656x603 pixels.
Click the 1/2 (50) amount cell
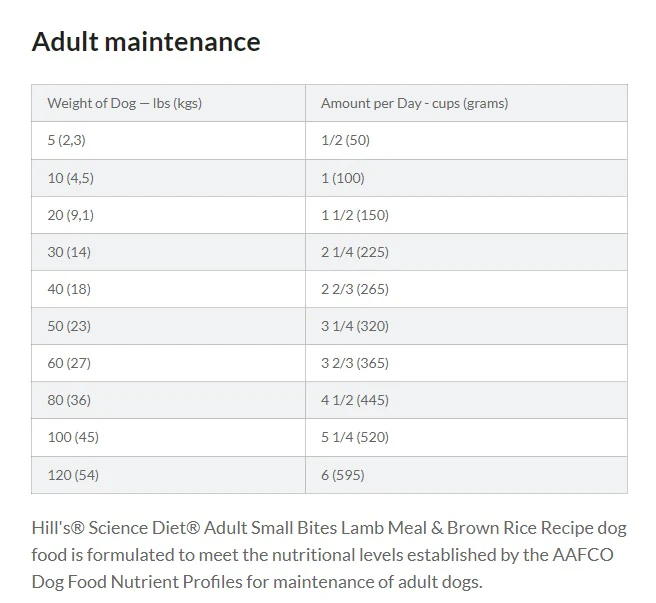(x=466, y=141)
